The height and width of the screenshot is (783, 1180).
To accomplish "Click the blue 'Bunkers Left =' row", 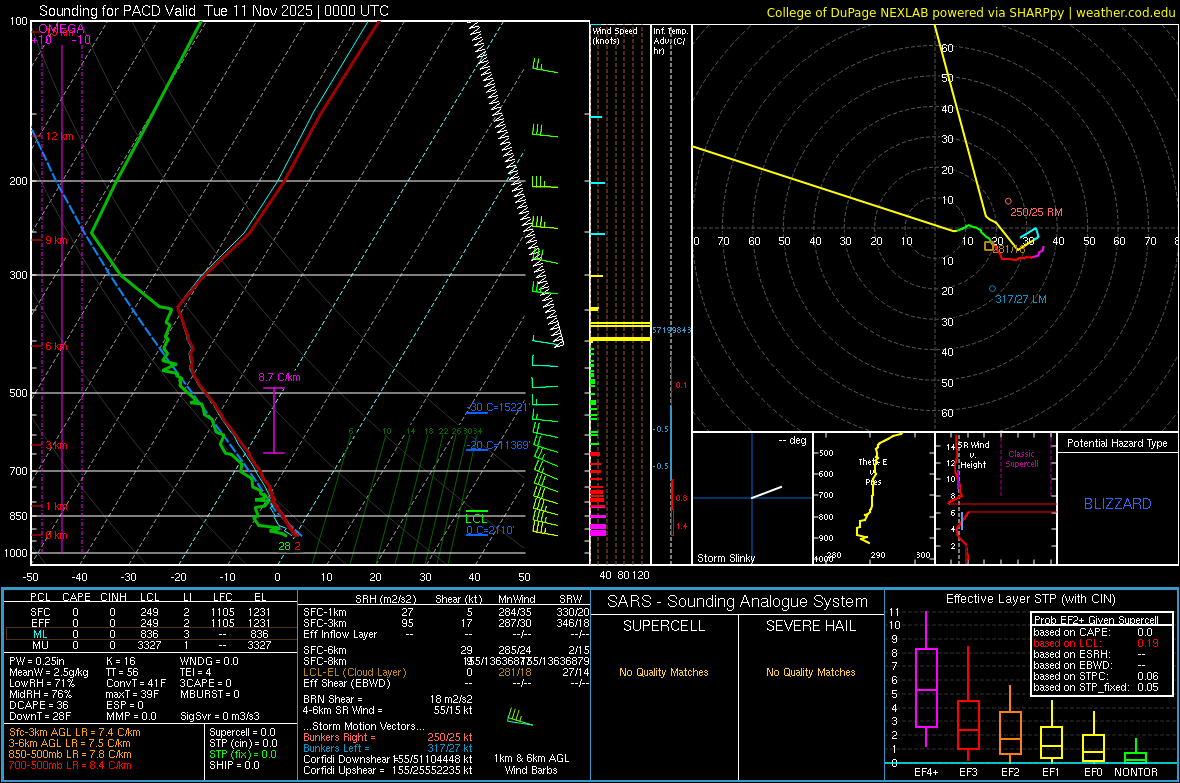I will pos(388,748).
